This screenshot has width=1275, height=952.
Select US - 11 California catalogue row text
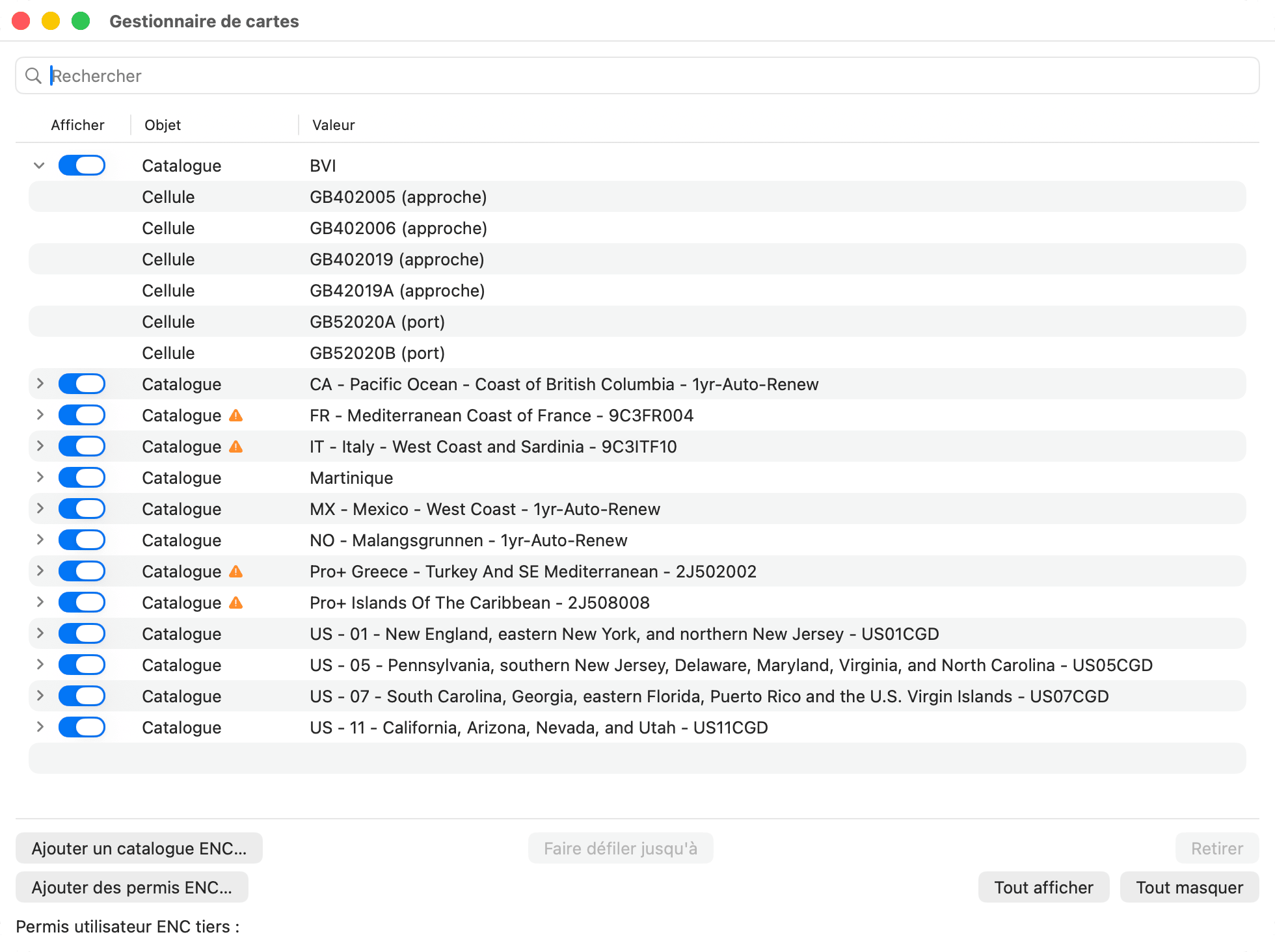click(x=539, y=728)
